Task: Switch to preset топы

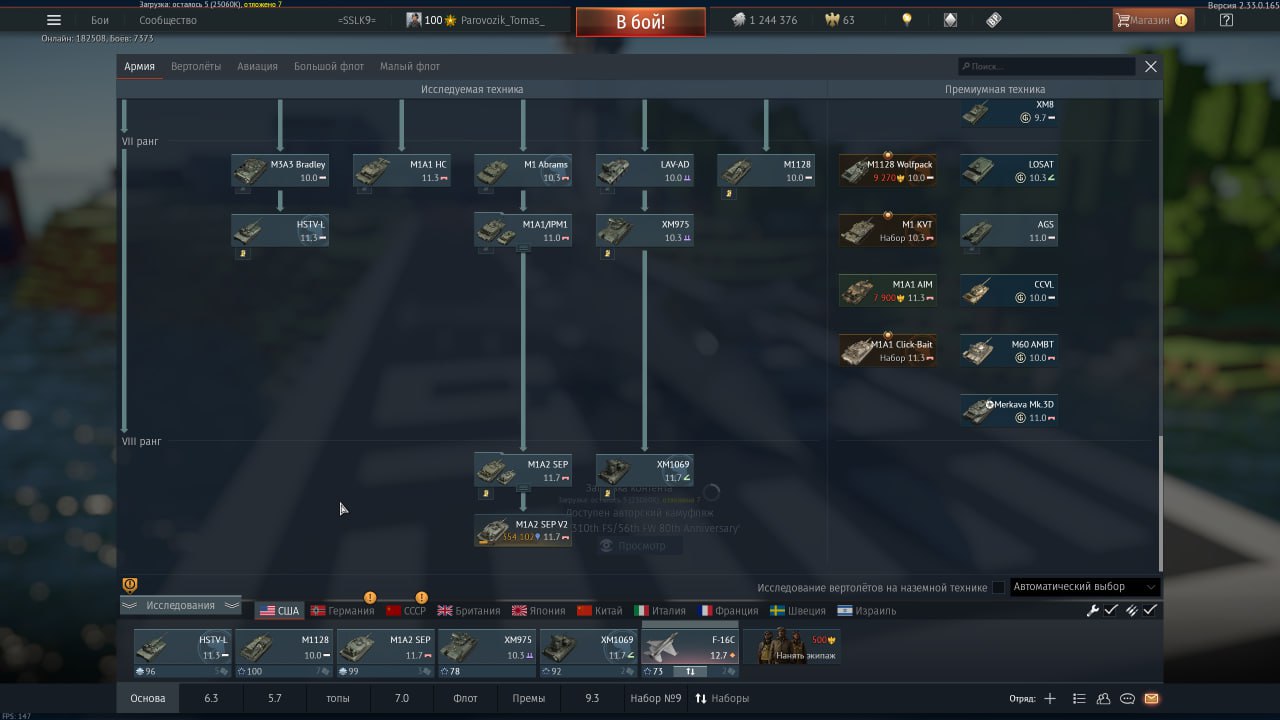Action: [x=338, y=698]
